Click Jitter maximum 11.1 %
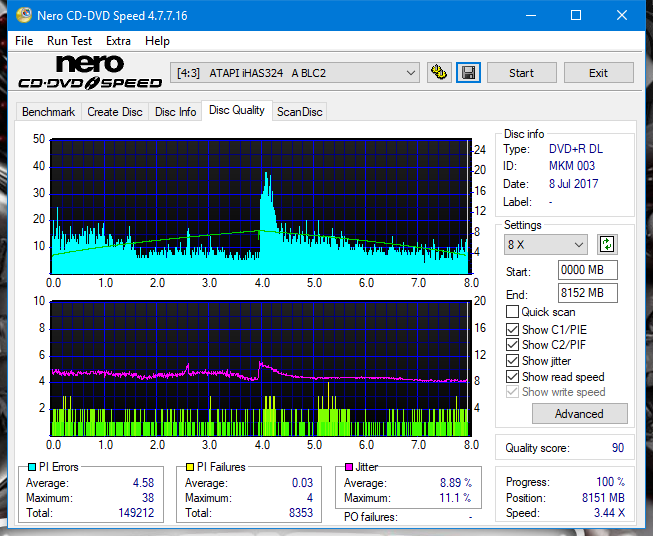This screenshot has height=536, width=653. [x=455, y=498]
